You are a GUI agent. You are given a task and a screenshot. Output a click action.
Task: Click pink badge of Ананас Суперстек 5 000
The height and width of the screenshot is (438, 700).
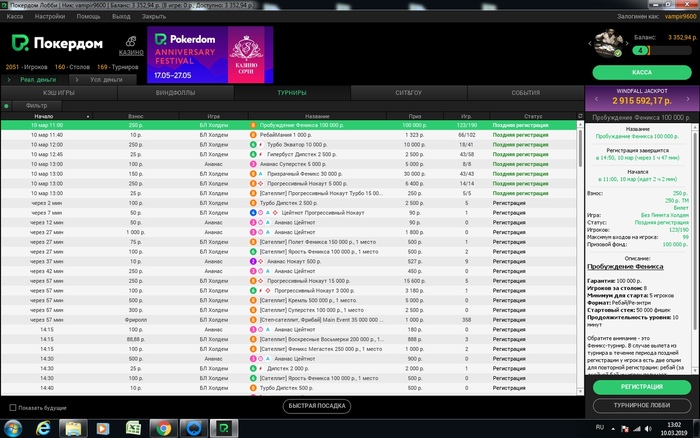click(253, 164)
